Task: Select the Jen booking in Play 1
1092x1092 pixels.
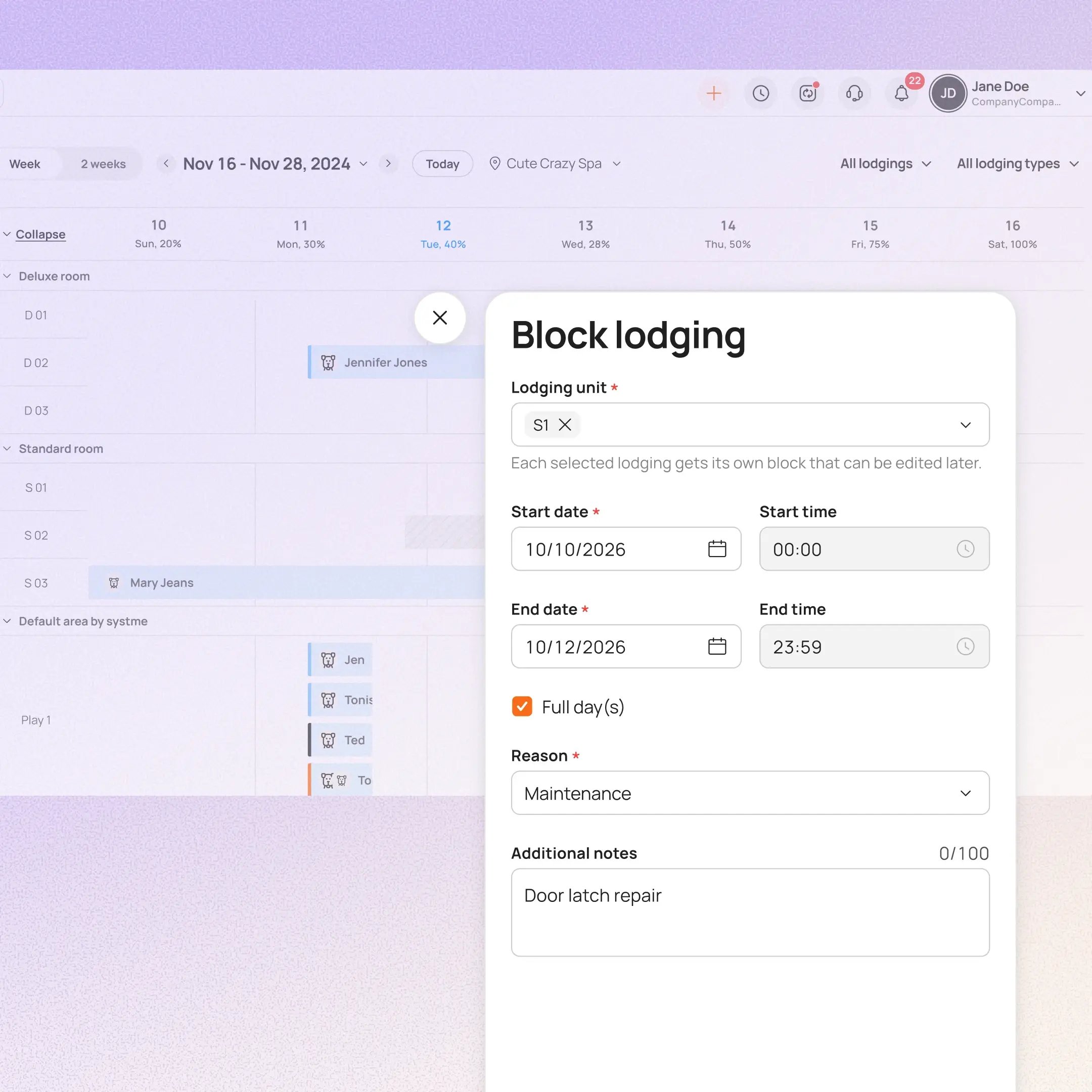Action: [x=340, y=660]
